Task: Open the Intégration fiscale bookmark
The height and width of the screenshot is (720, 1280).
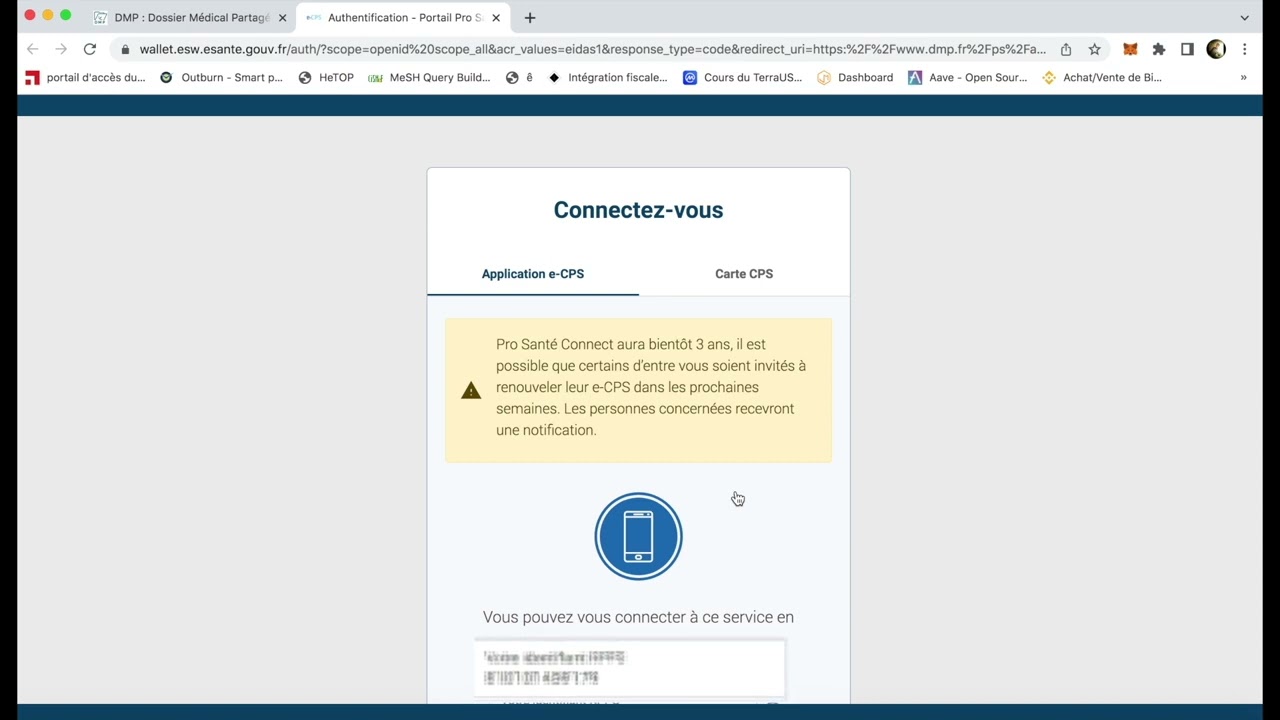Action: coord(608,77)
